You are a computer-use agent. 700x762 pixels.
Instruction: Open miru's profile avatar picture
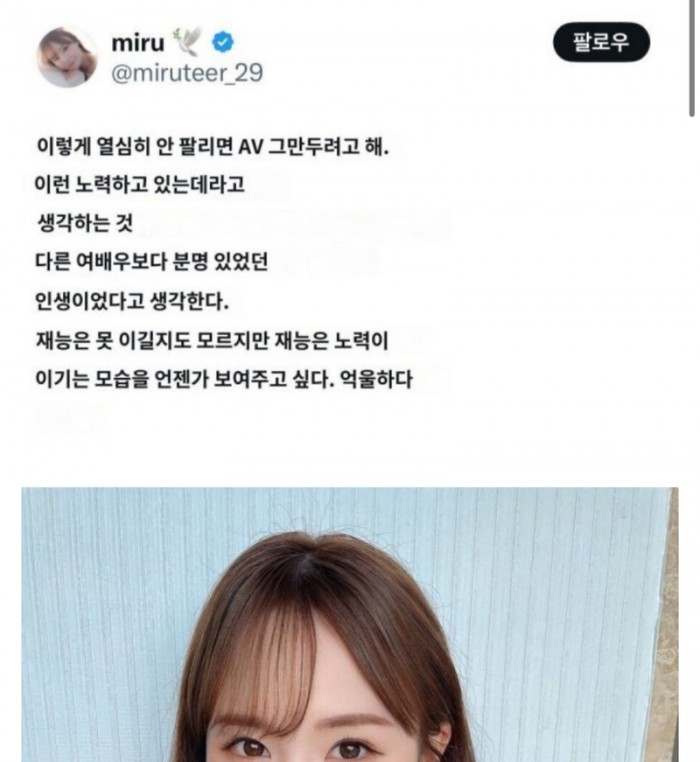(67, 57)
